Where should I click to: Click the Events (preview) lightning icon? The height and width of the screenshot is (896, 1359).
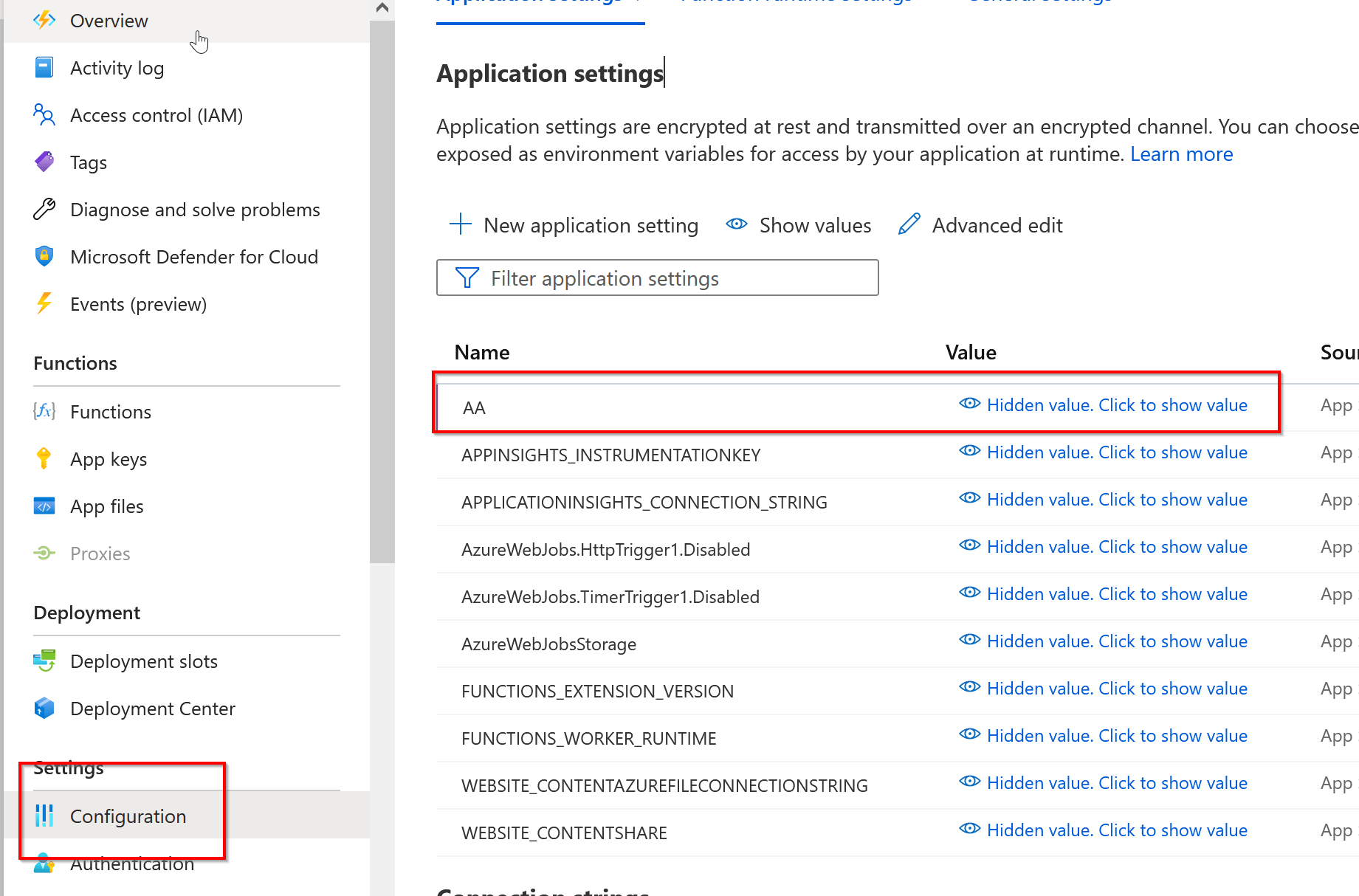(x=44, y=304)
